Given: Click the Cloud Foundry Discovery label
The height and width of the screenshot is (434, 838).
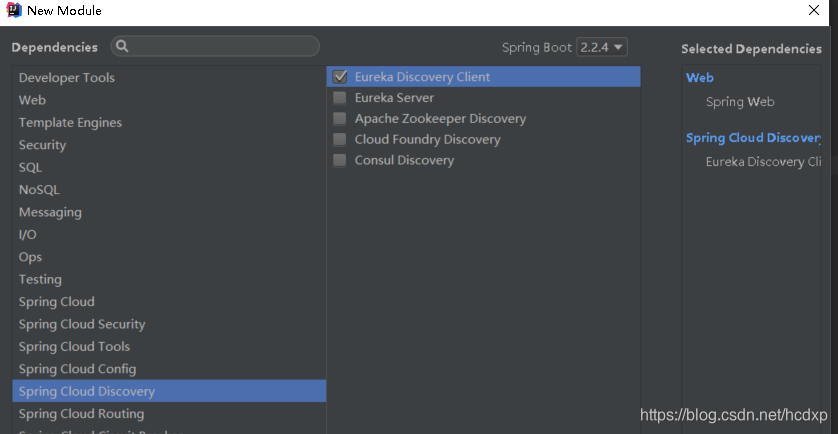Looking at the screenshot, I should 428,140.
